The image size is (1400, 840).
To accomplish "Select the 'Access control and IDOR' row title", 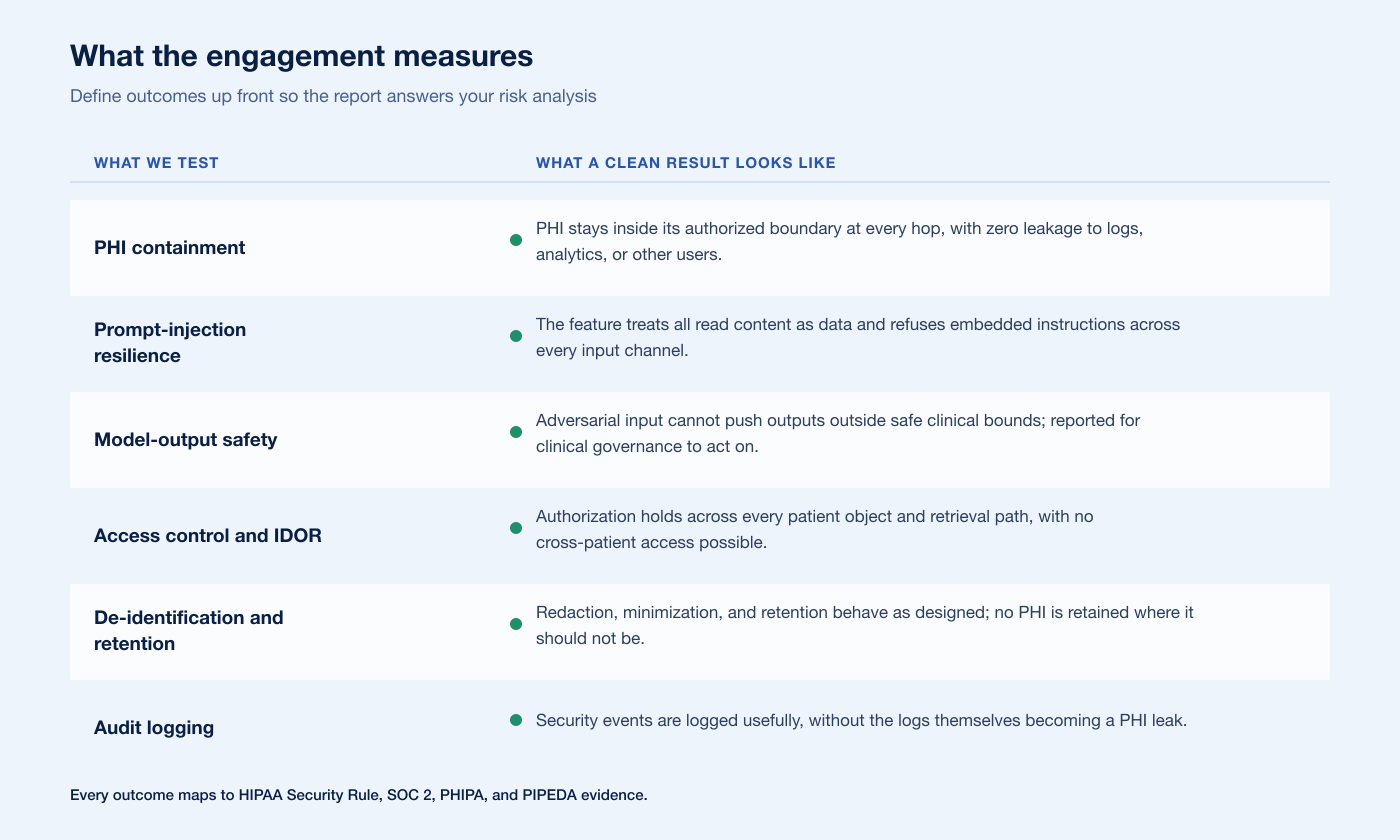I will 208,536.
